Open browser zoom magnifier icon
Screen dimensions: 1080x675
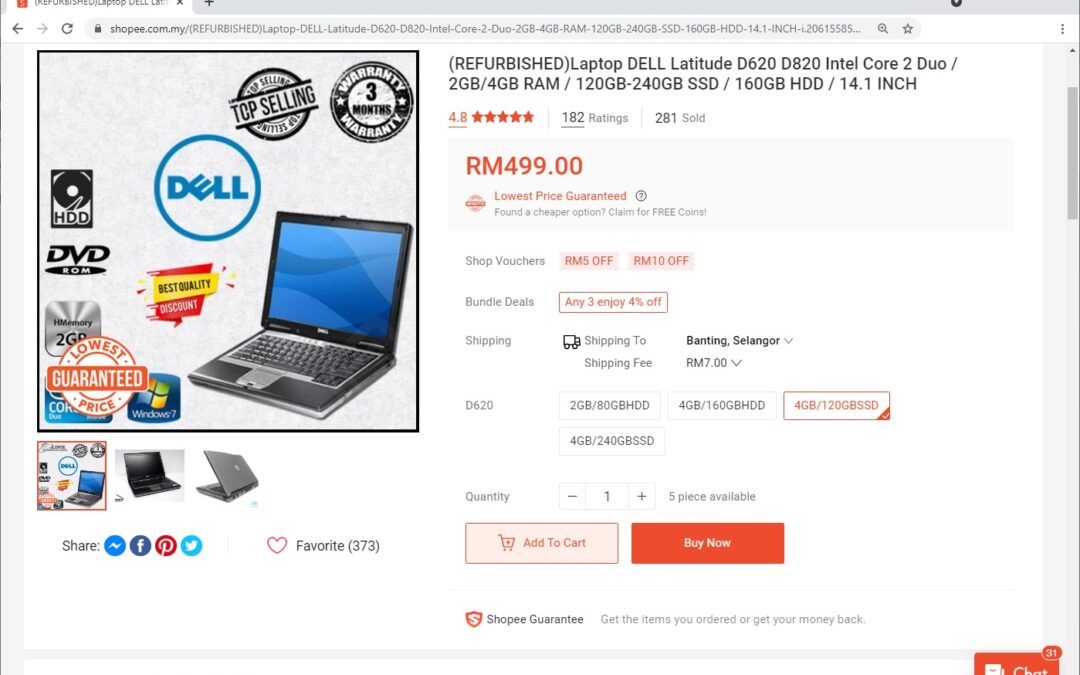882,29
